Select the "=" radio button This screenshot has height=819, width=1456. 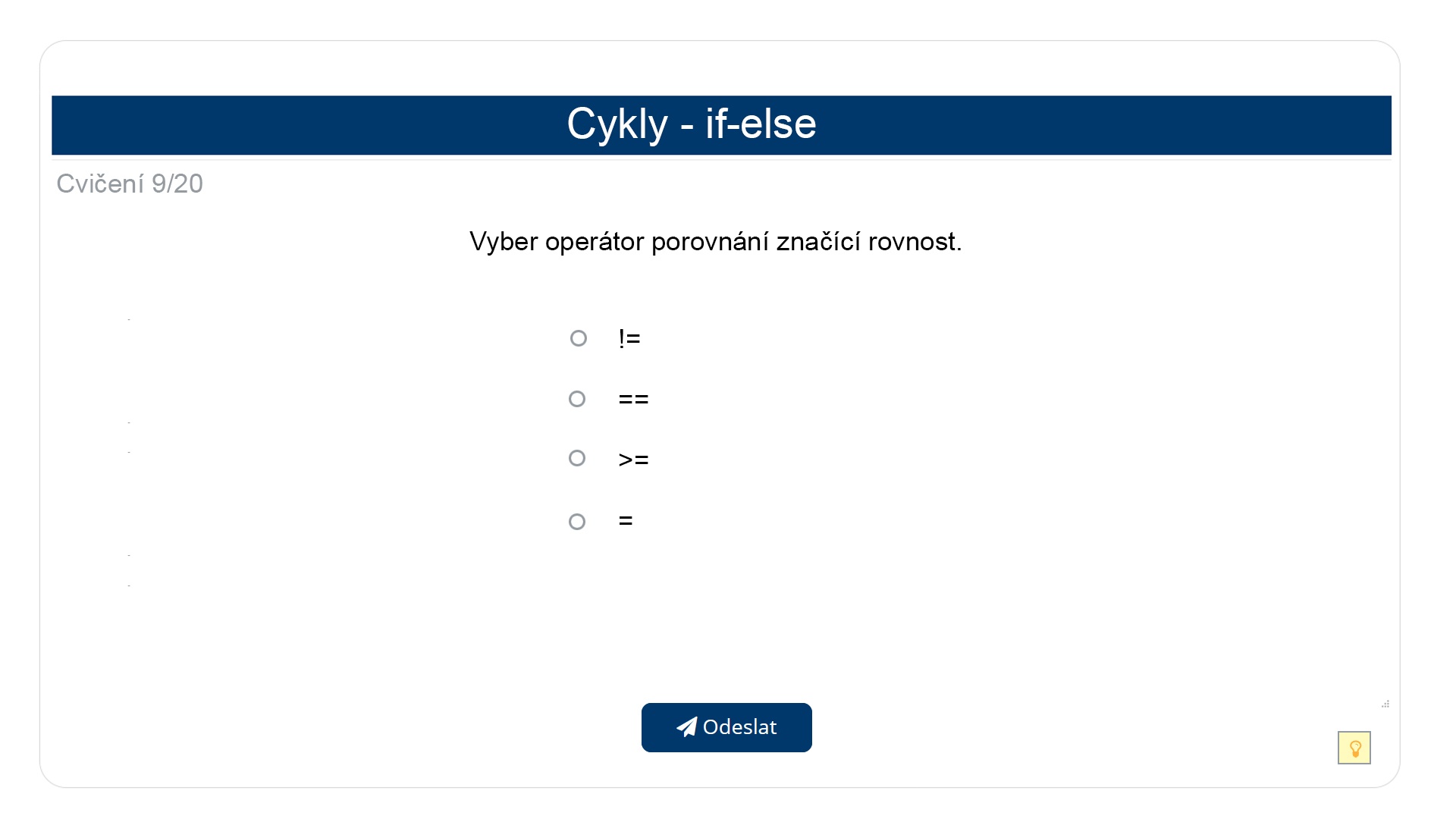[x=579, y=521]
